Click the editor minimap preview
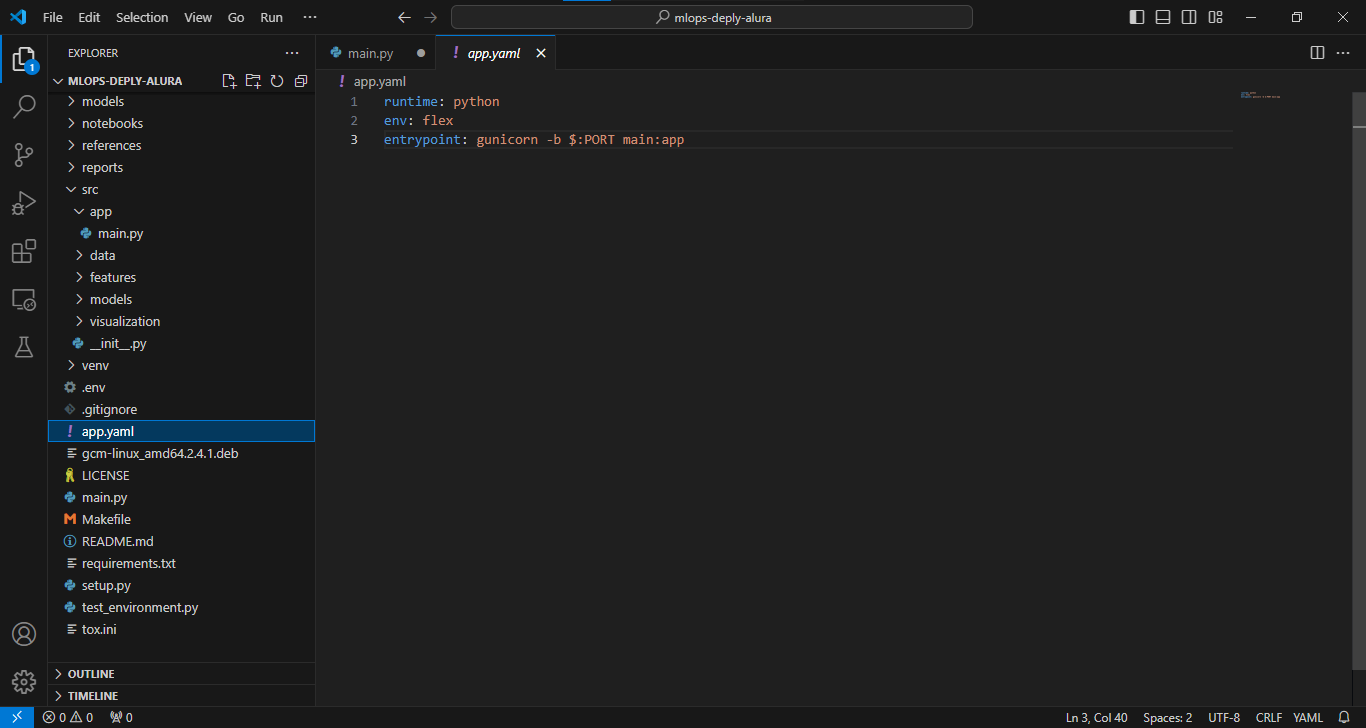The height and width of the screenshot is (728, 1366). 1260,96
